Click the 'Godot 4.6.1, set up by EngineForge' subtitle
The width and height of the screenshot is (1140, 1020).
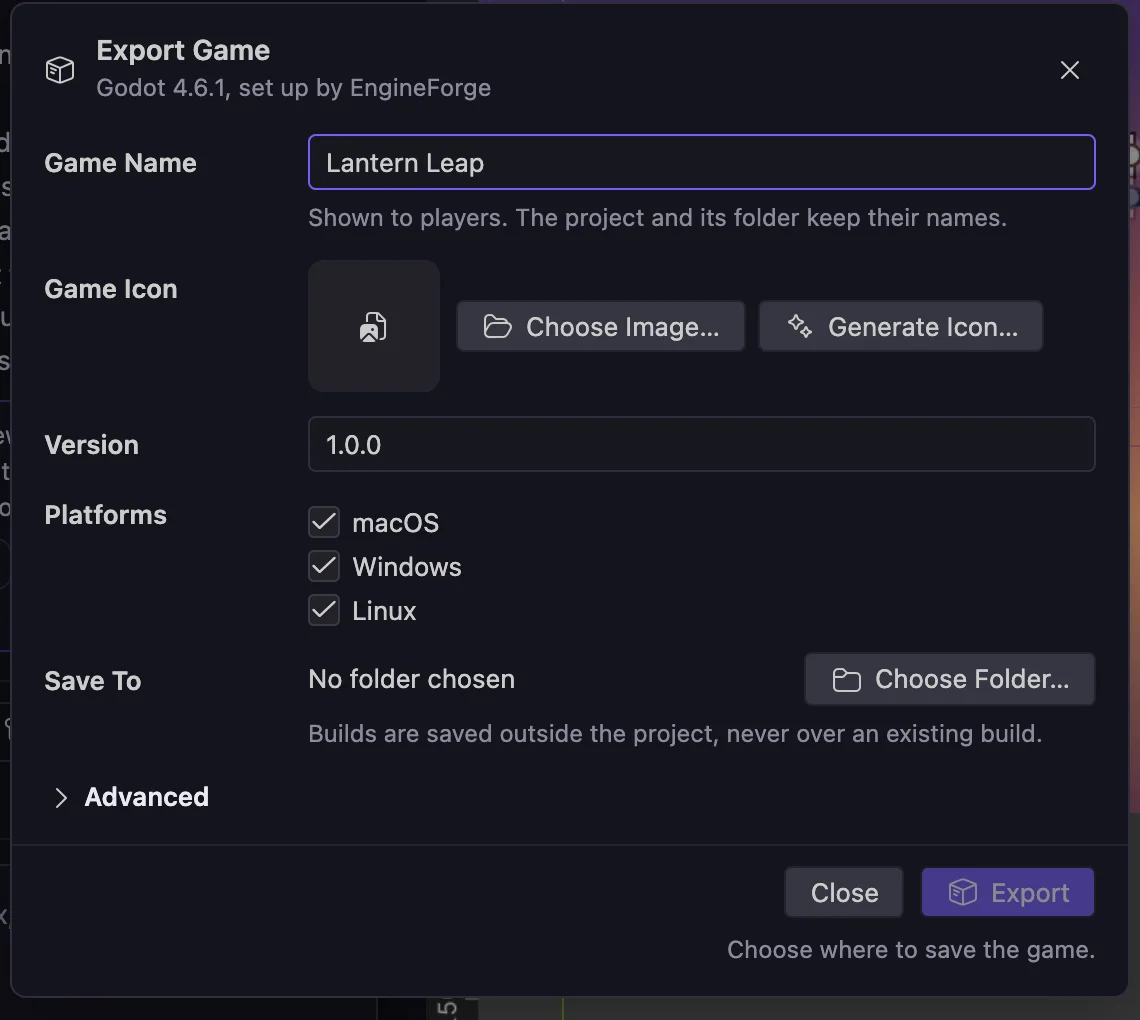pyautogui.click(x=294, y=88)
